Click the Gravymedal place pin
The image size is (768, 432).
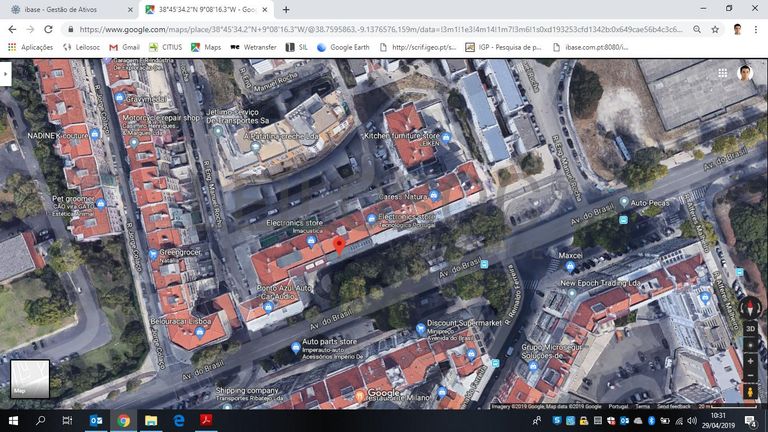point(120,97)
